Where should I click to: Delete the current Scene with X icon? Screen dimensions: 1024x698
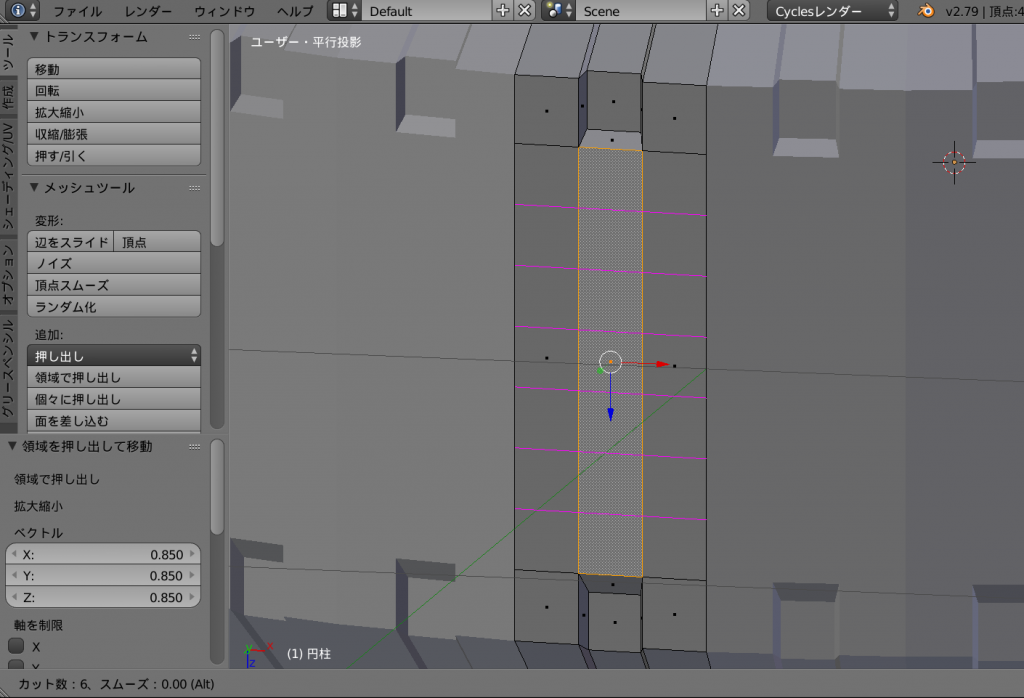coord(739,11)
